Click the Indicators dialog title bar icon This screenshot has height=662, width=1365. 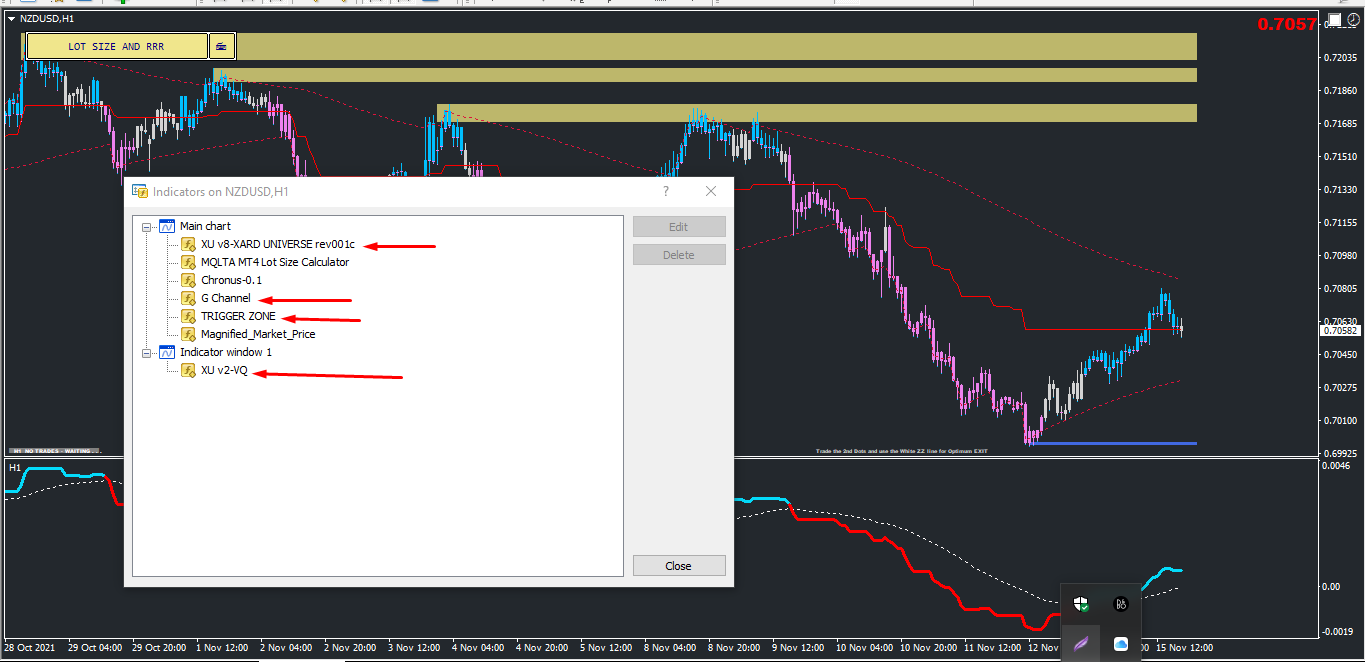coord(140,191)
